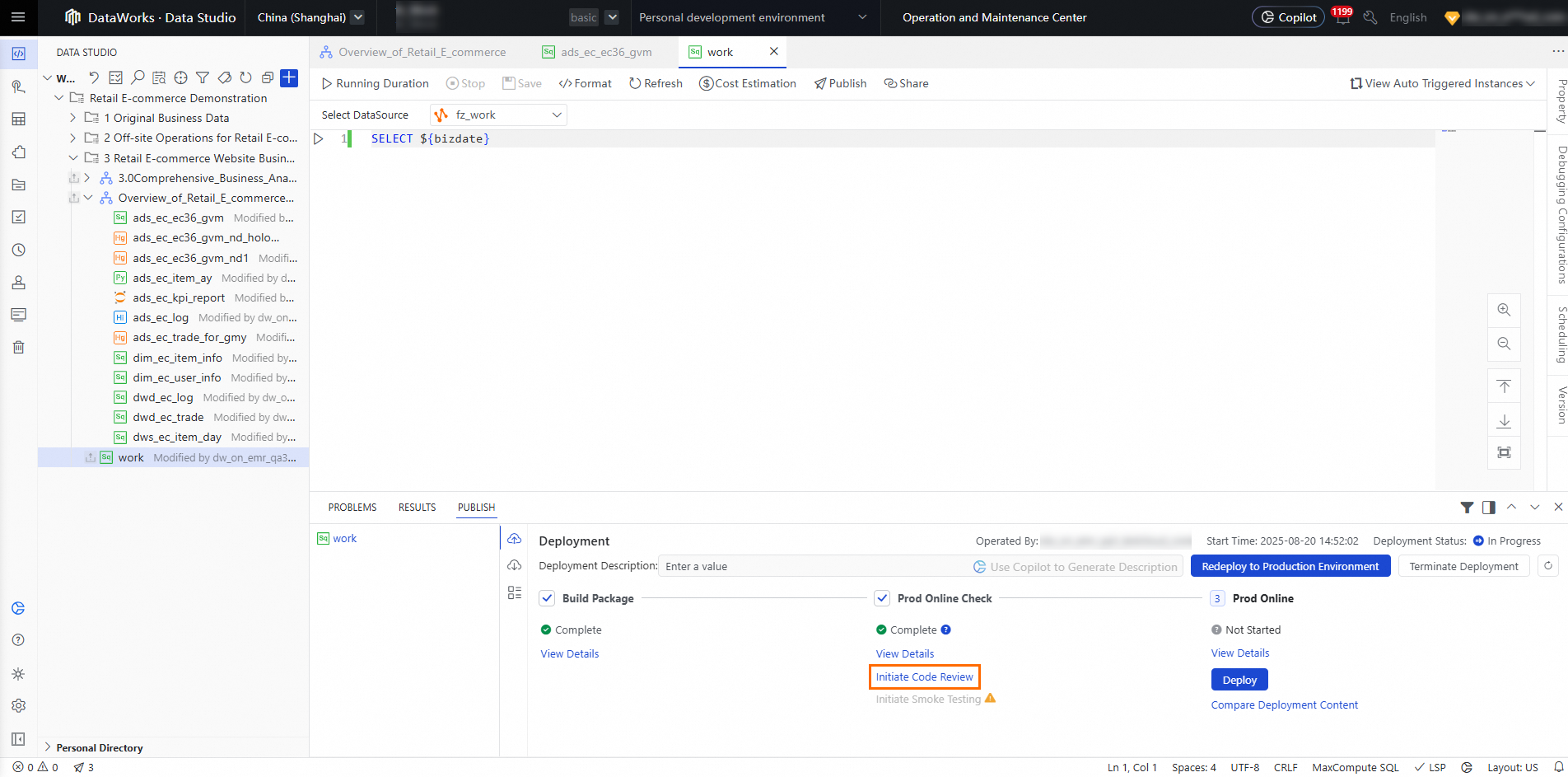
Task: Expand the Personal Directory section
Action: (x=48, y=747)
